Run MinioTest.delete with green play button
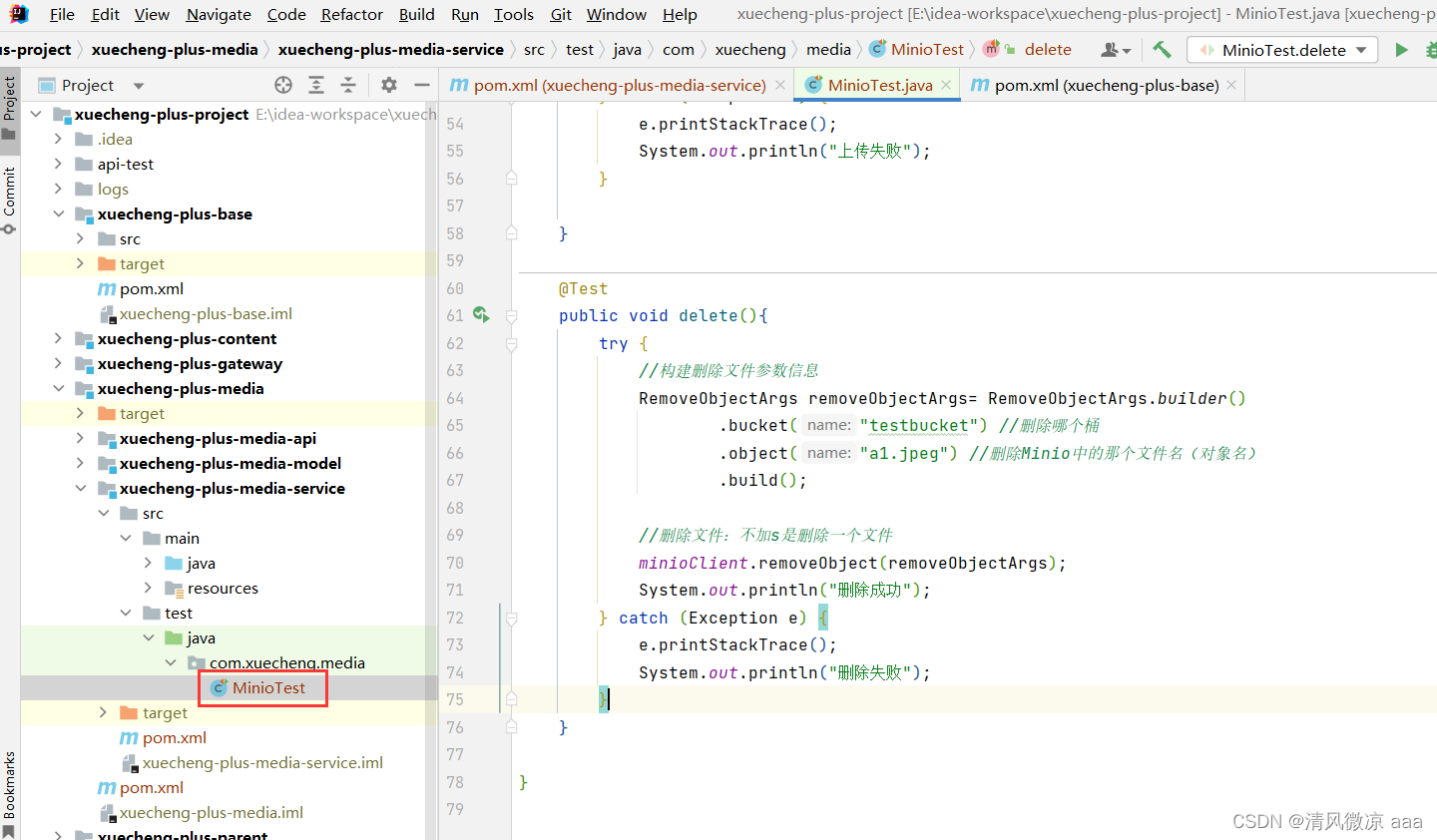This screenshot has height=840, width=1437. (x=1402, y=49)
